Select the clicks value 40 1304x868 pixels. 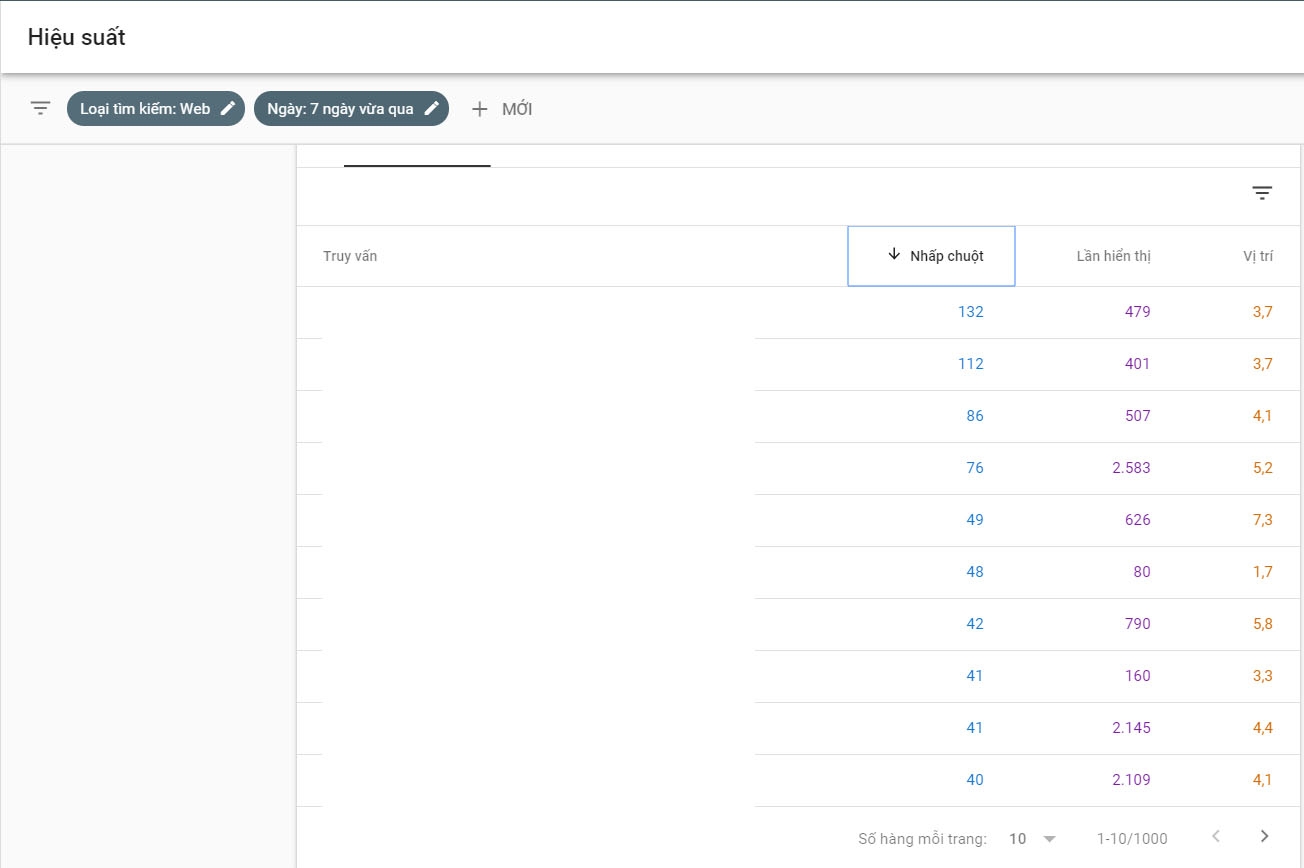[x=975, y=780]
